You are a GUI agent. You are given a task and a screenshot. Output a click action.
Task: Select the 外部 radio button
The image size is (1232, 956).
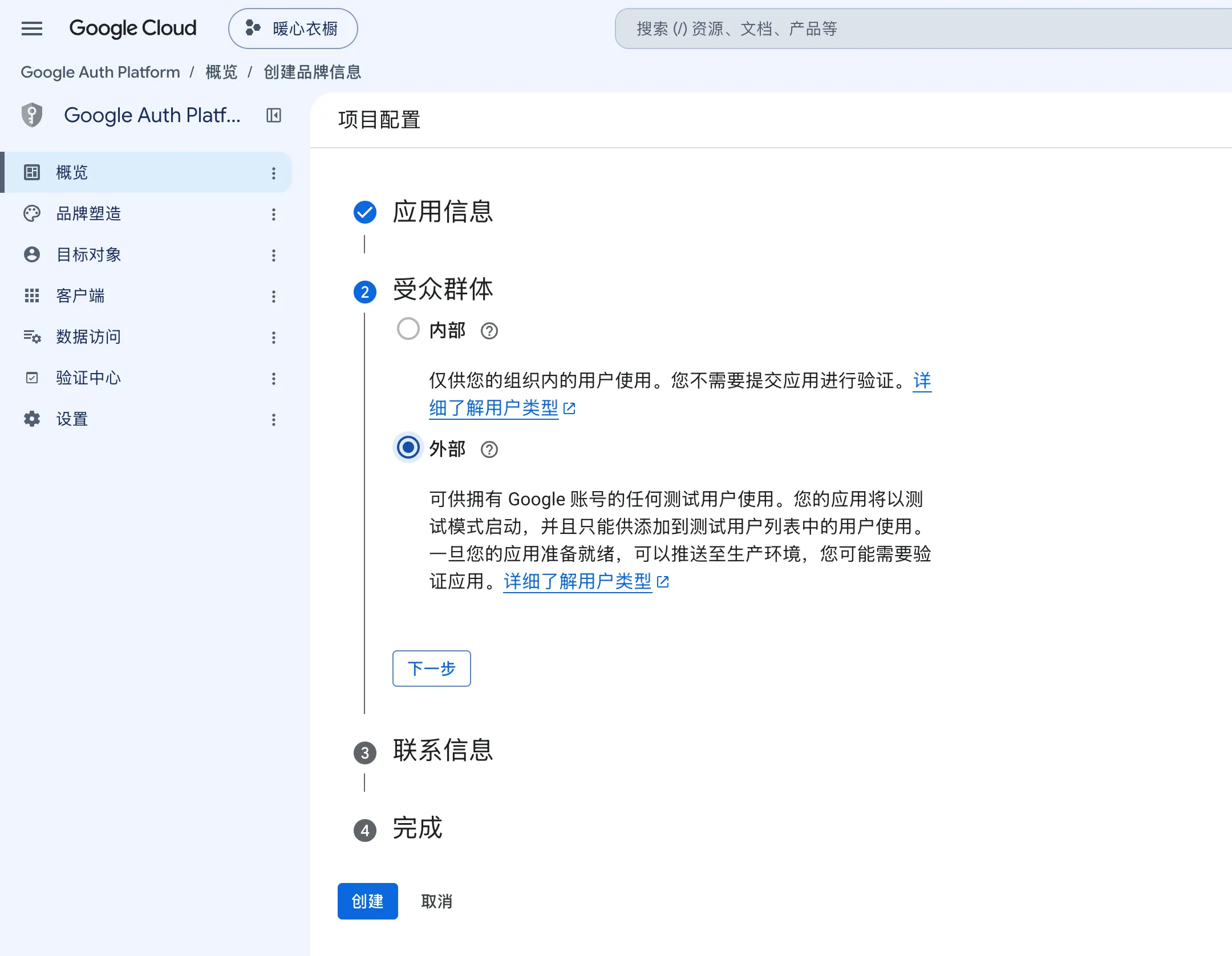tap(408, 447)
